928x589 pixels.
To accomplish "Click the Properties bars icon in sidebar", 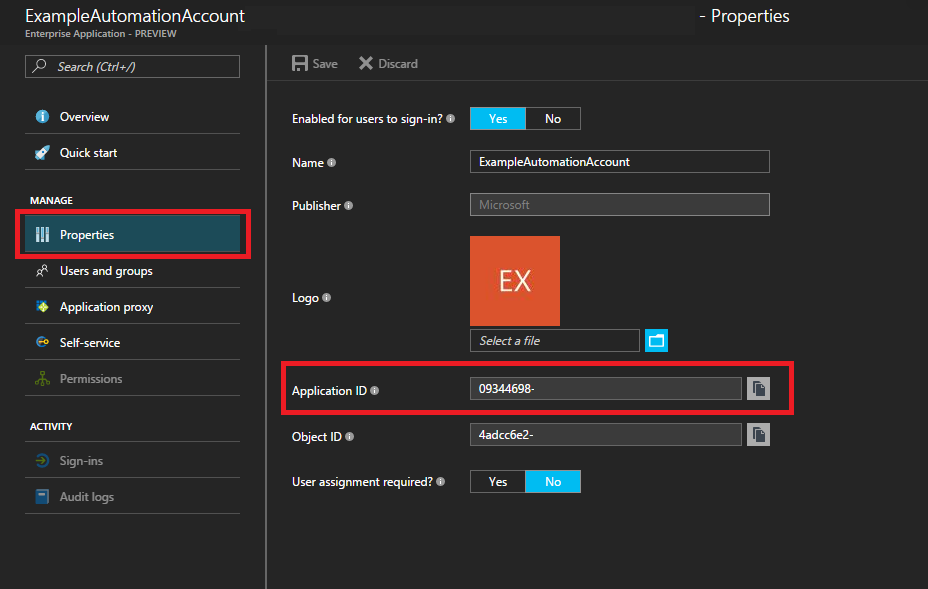I will click(x=42, y=235).
